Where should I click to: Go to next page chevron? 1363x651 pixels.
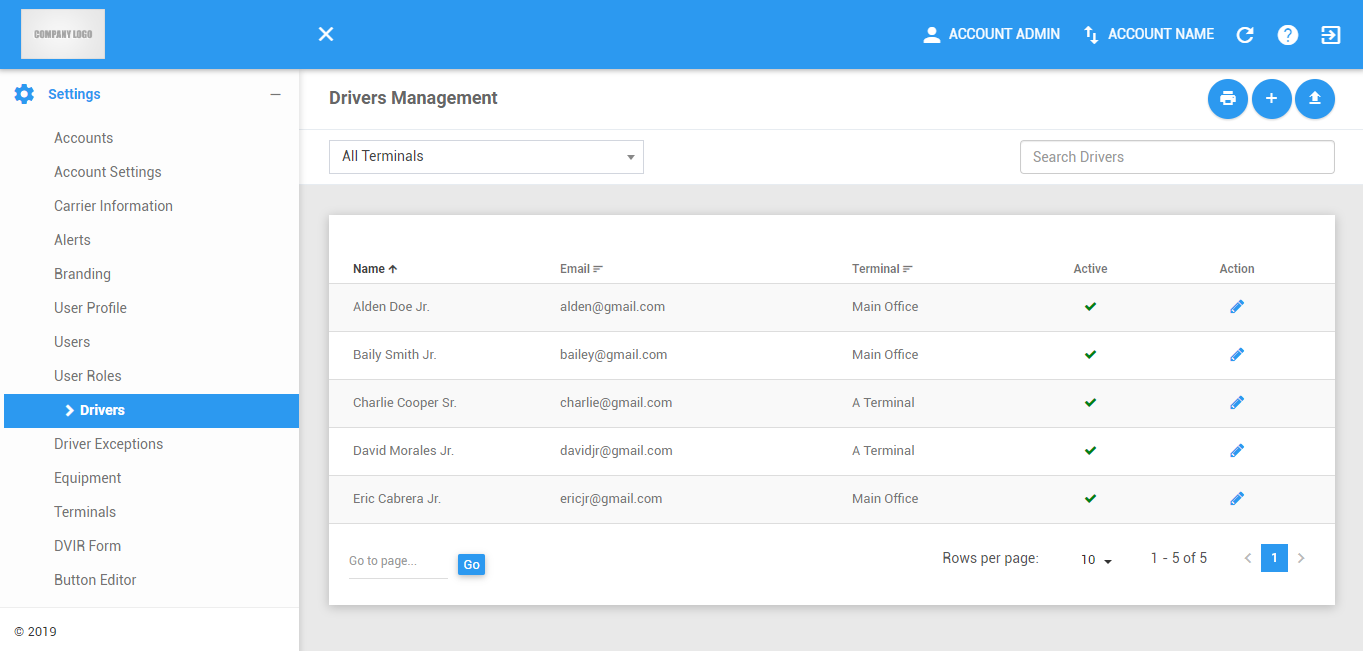(1301, 558)
